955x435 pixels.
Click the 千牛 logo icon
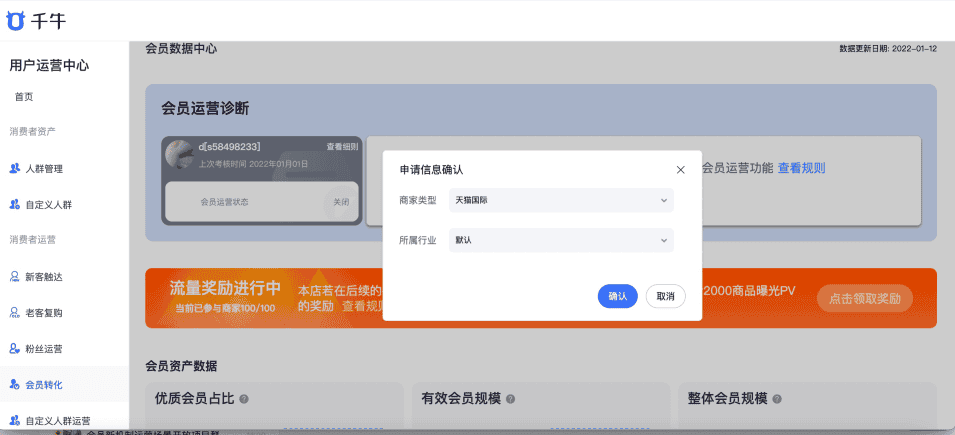(15, 21)
